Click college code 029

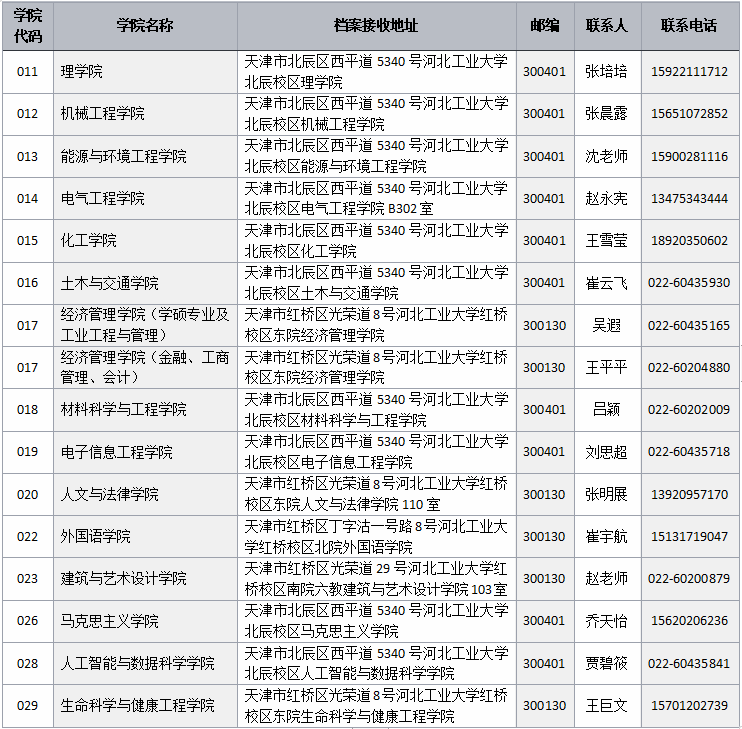pyautogui.click(x=27, y=705)
